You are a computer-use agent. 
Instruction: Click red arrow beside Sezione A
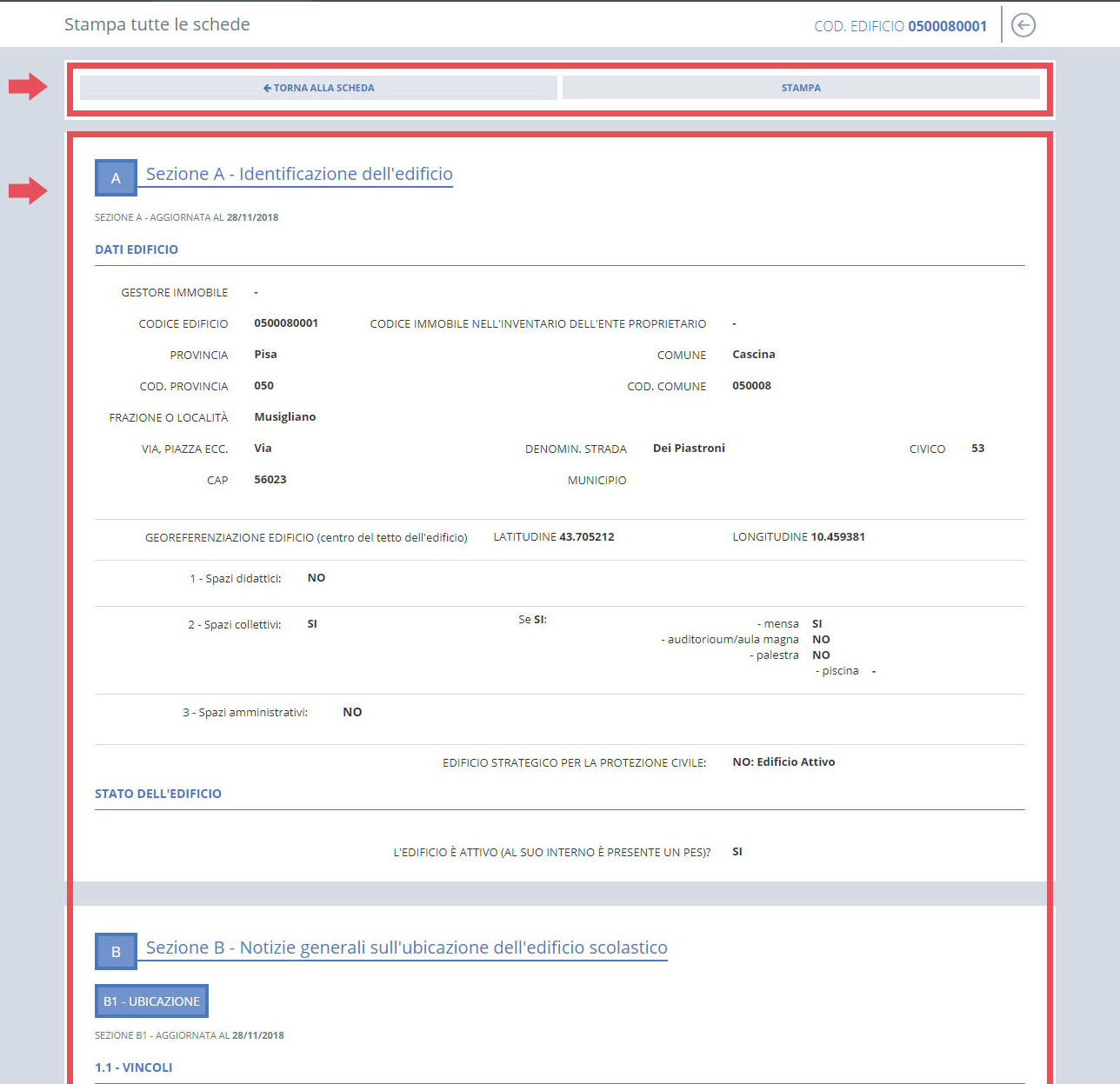click(x=28, y=190)
